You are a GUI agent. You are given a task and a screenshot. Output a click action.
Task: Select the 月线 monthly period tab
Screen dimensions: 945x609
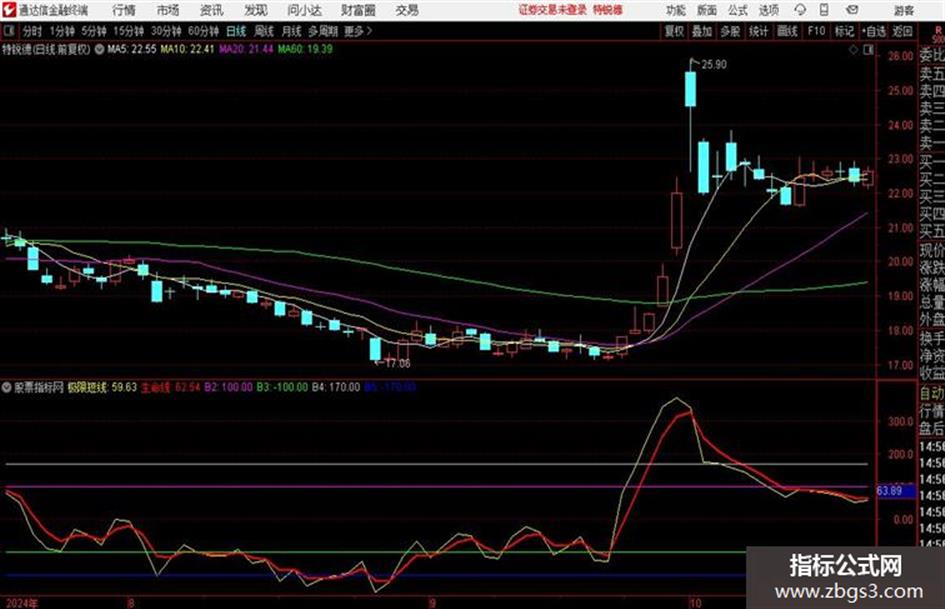(292, 31)
